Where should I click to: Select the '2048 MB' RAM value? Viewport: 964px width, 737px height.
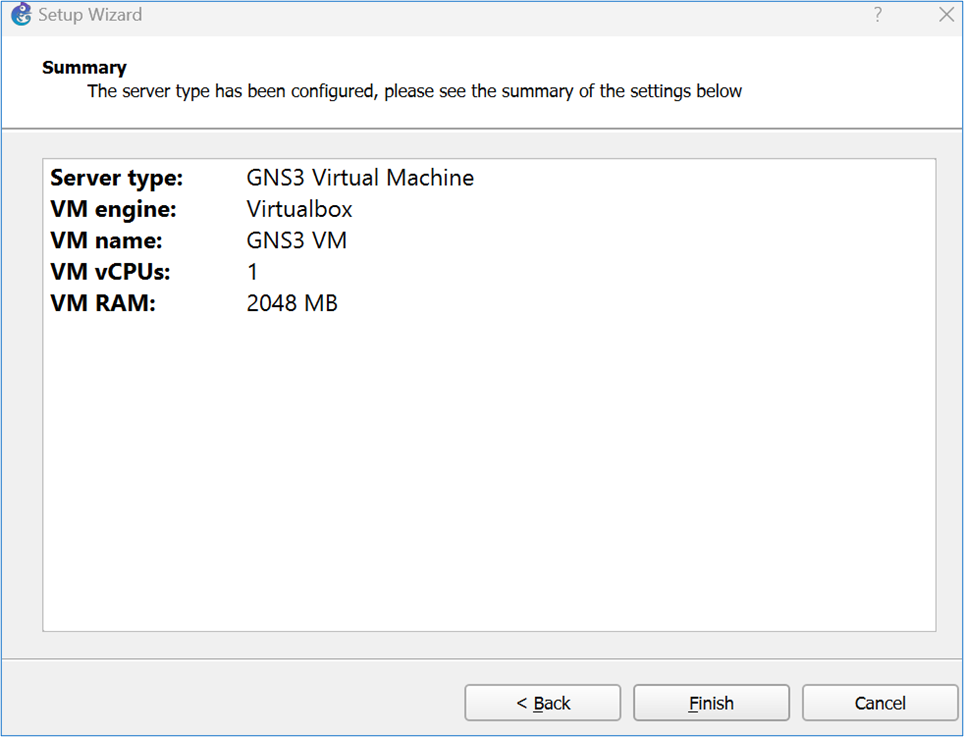(x=292, y=303)
